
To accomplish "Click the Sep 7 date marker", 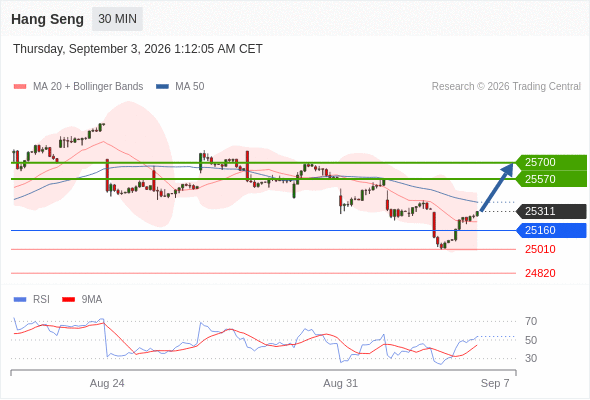I will [x=495, y=383].
